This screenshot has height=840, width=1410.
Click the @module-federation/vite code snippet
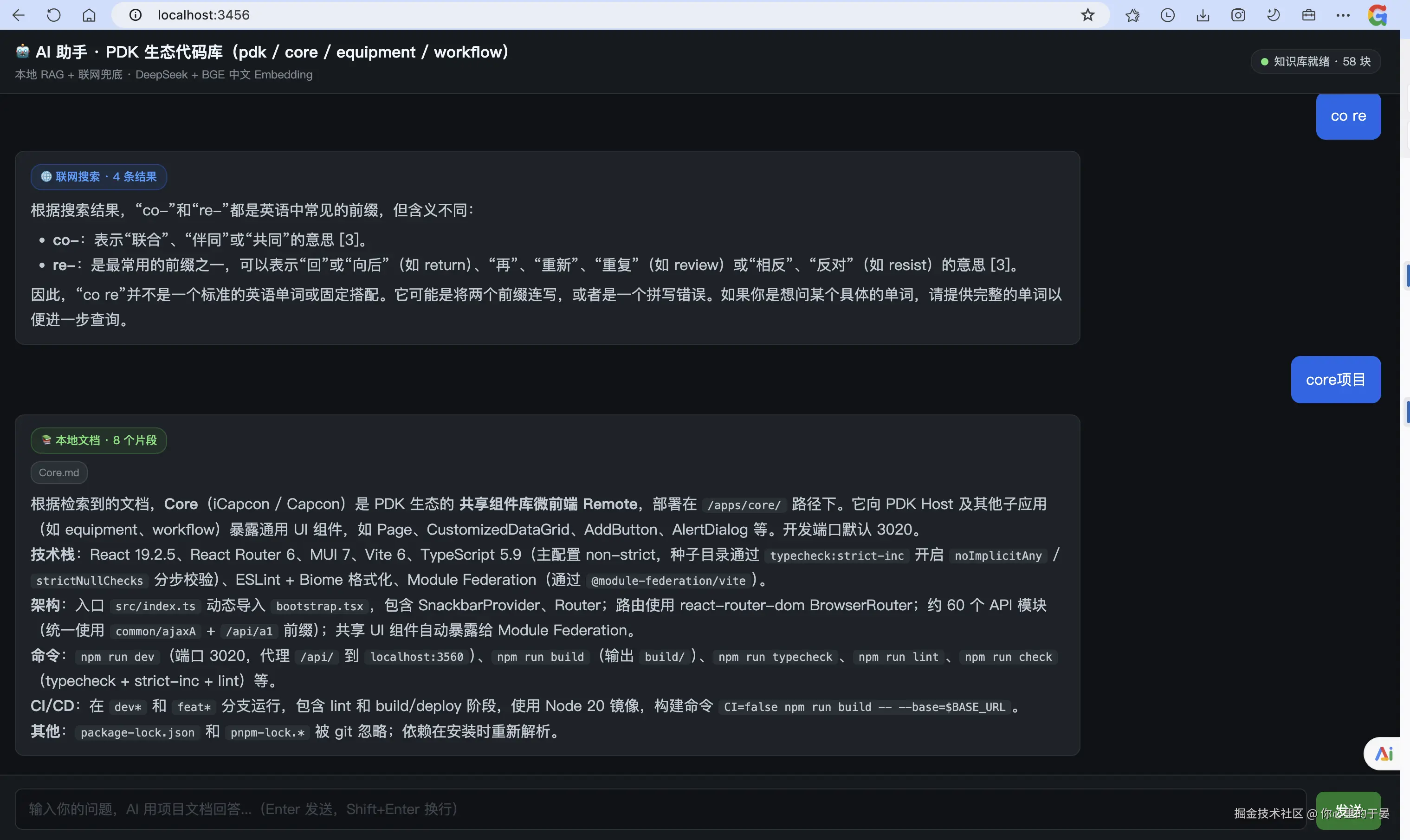668,581
